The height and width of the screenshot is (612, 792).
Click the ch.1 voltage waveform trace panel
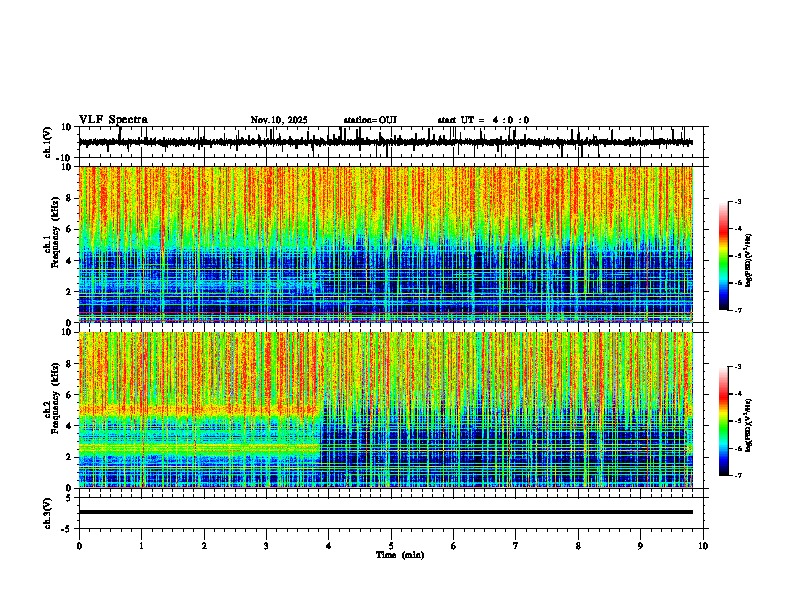[391, 142]
